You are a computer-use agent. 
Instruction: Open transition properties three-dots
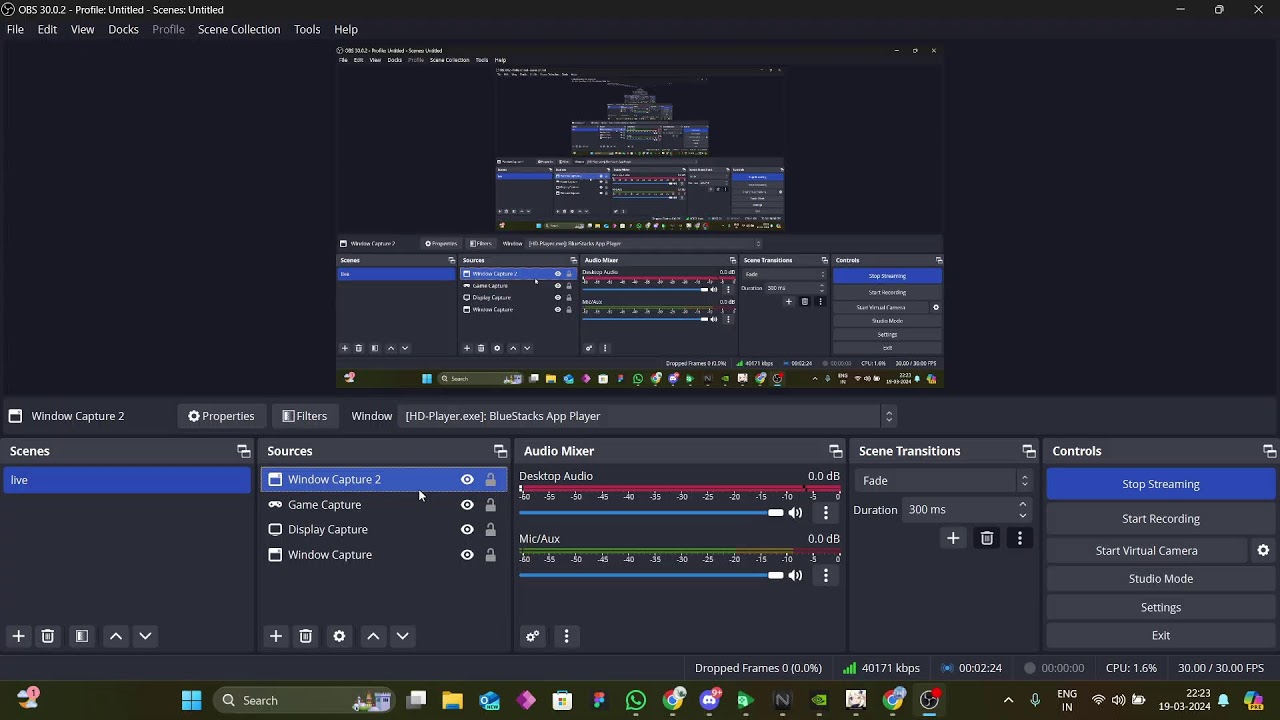(1019, 538)
